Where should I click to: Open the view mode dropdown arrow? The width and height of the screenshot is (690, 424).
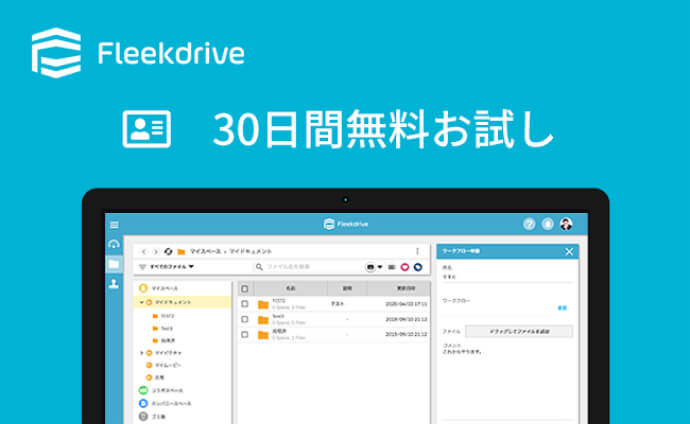(380, 267)
